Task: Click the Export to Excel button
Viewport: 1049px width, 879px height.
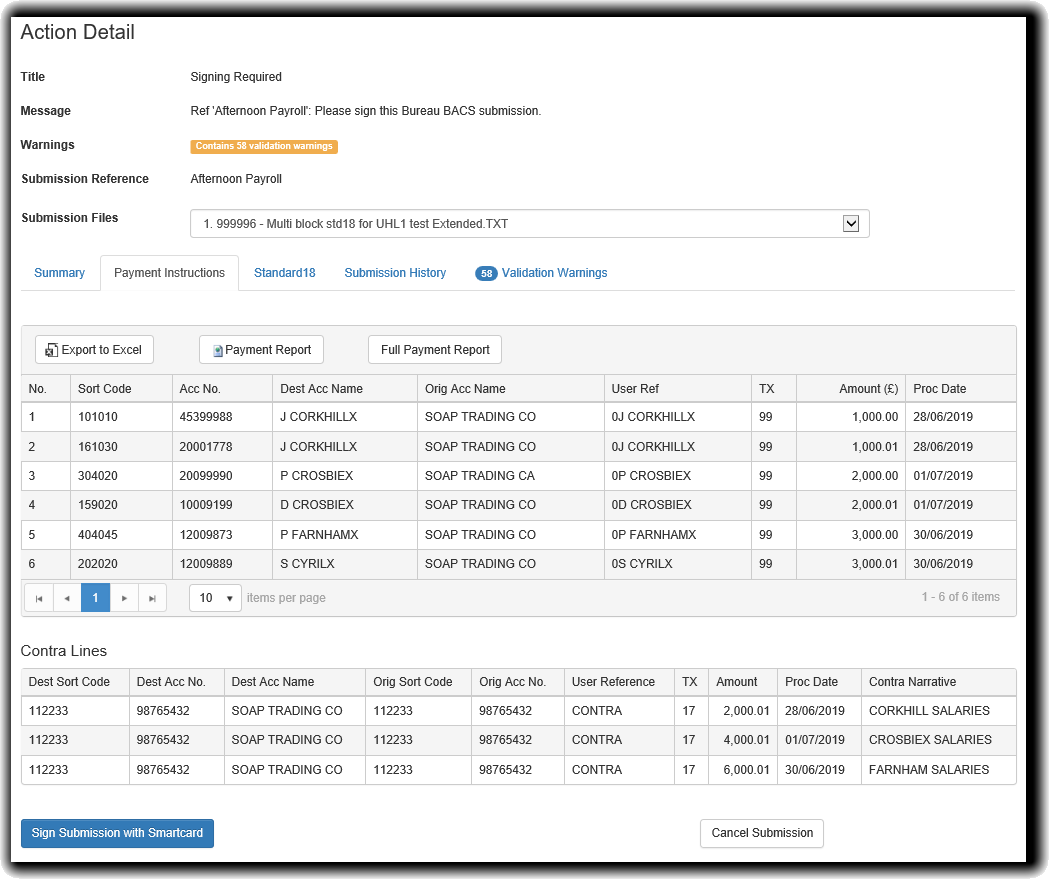Action: [x=94, y=350]
